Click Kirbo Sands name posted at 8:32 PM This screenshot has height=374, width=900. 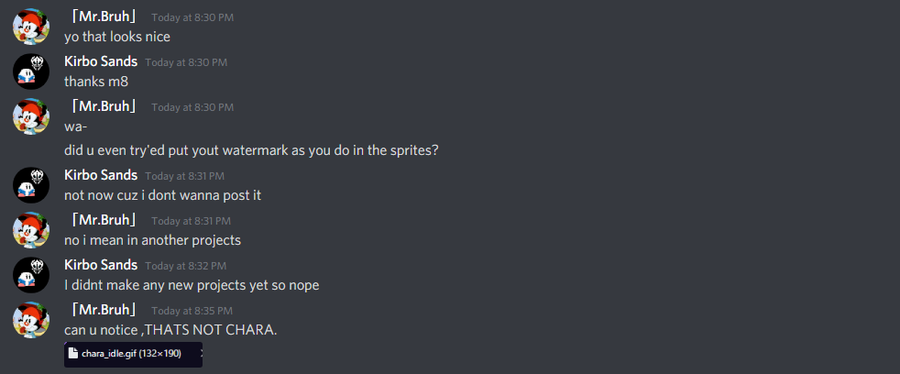pos(100,265)
